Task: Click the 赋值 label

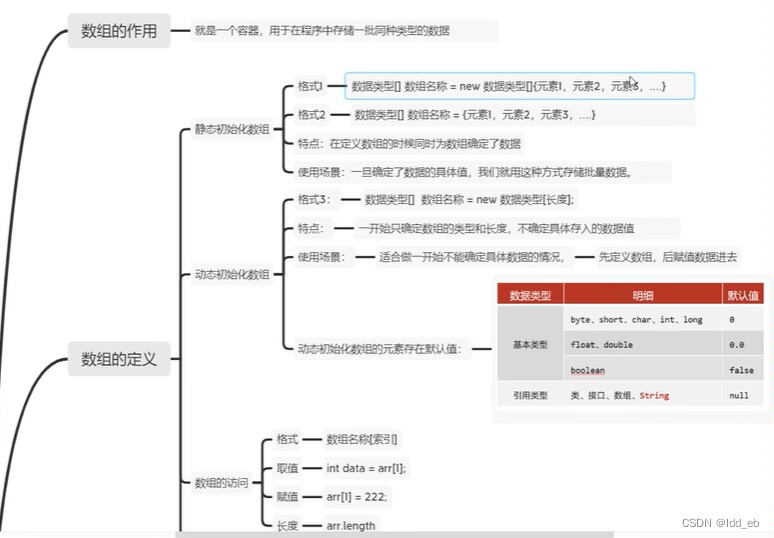Action: coord(287,497)
